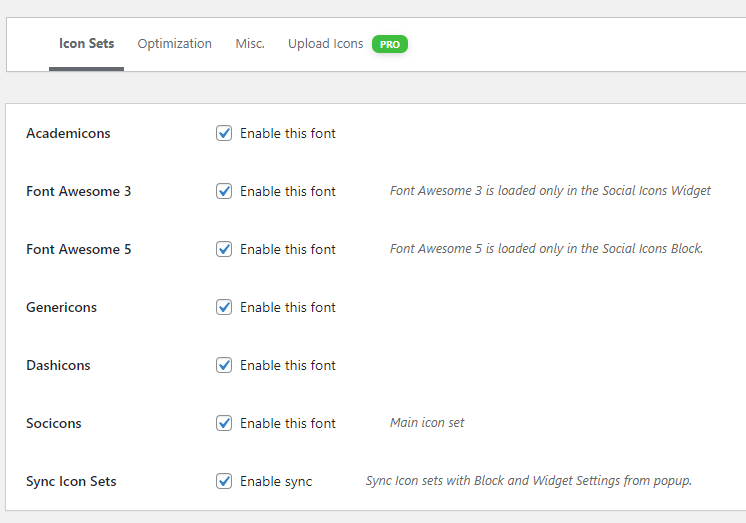The image size is (746, 523).
Task: Switch to the Icon Sets tab
Action: 86,44
